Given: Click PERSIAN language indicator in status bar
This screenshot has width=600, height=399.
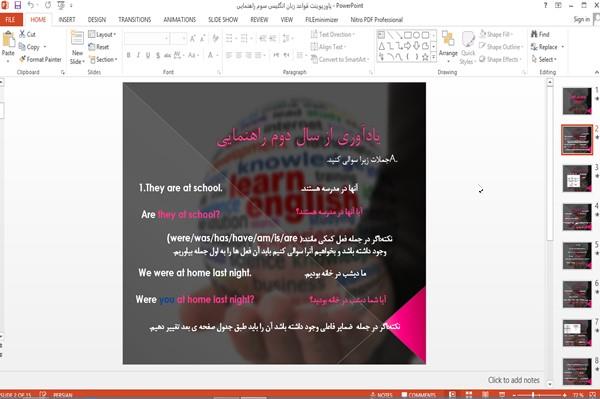Looking at the screenshot, I should tap(63, 394).
